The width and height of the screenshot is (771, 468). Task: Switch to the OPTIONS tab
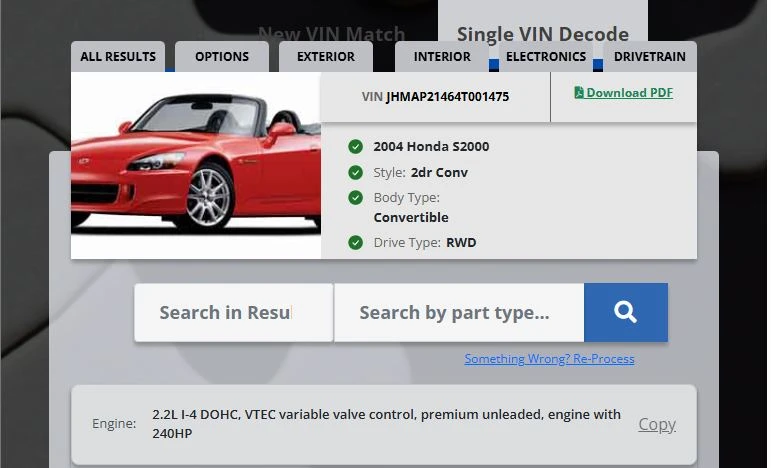[222, 57]
